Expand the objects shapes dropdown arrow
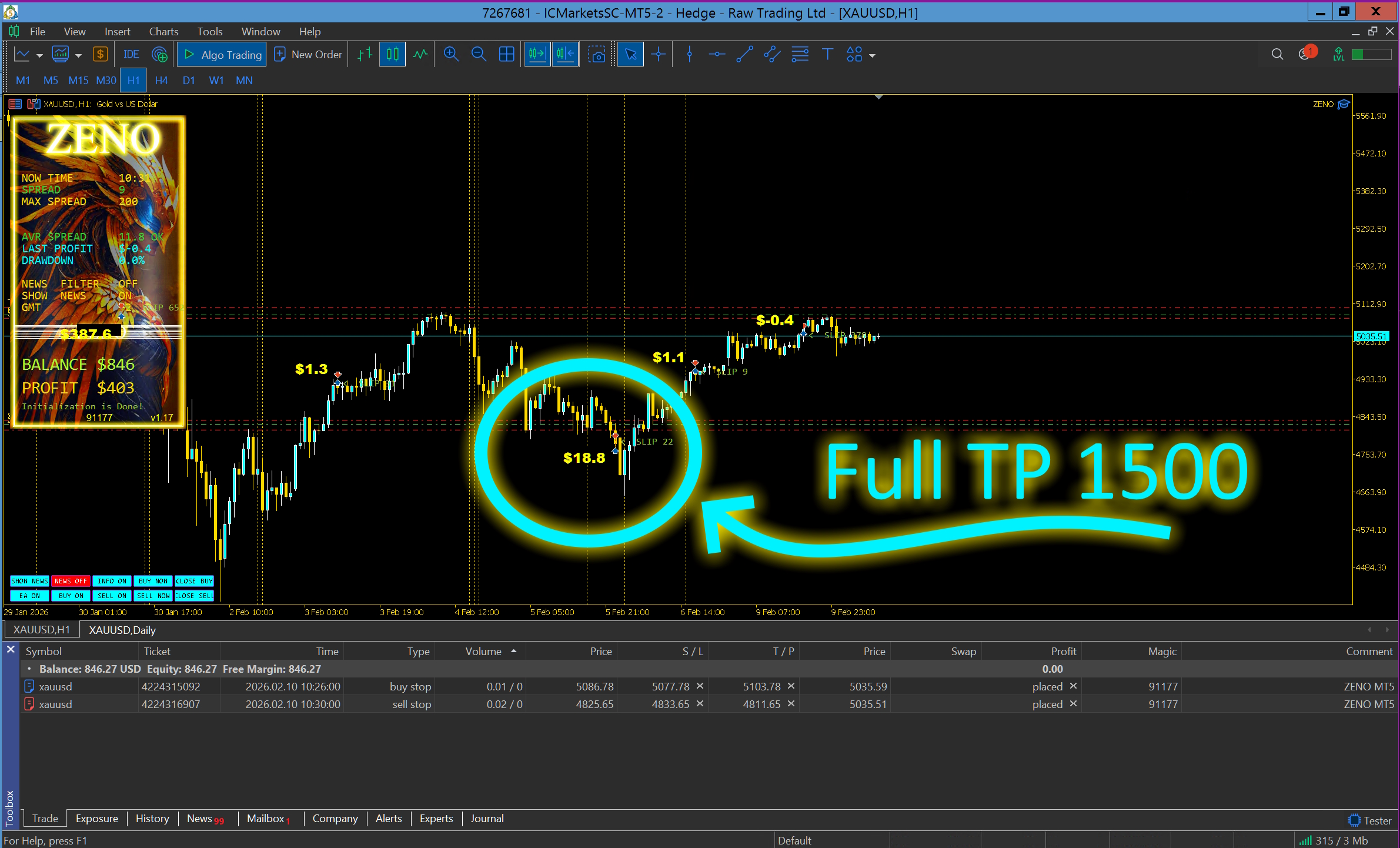Viewport: 1400px width, 848px height. click(873, 56)
